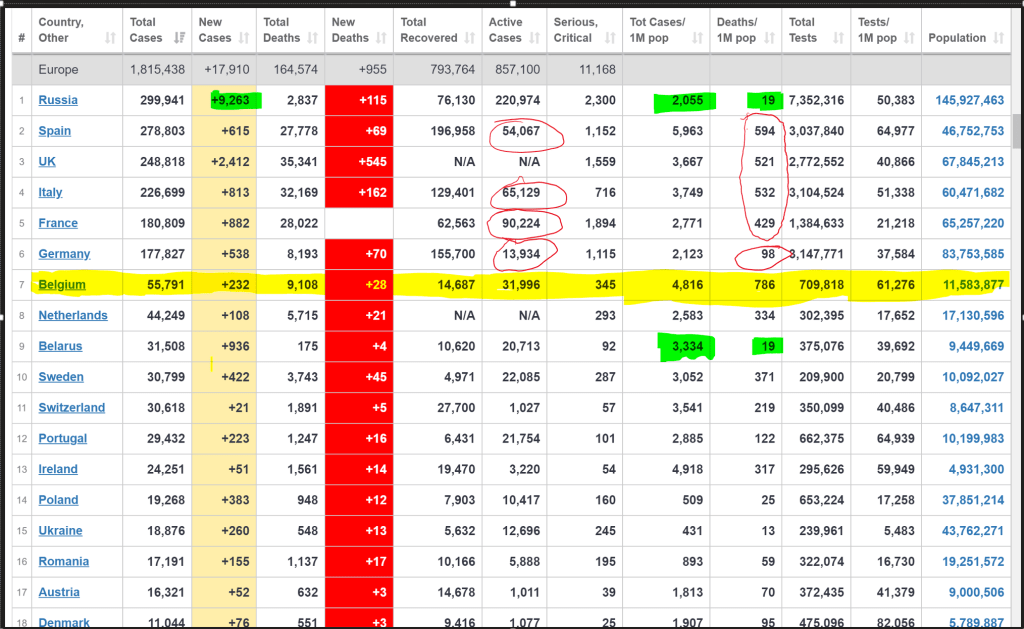The image size is (1024, 629).
Task: Click sort arrows in Total Cases header
Action: pos(180,38)
